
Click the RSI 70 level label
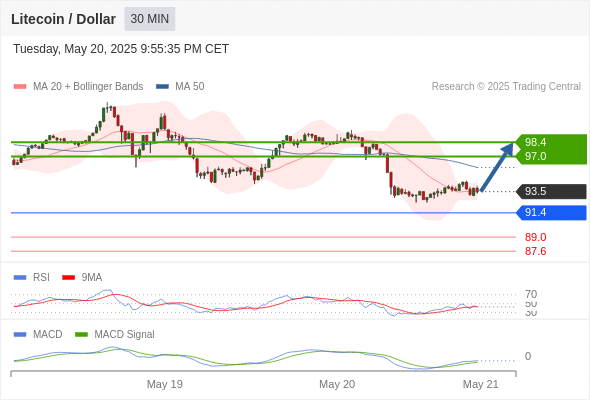click(x=531, y=294)
